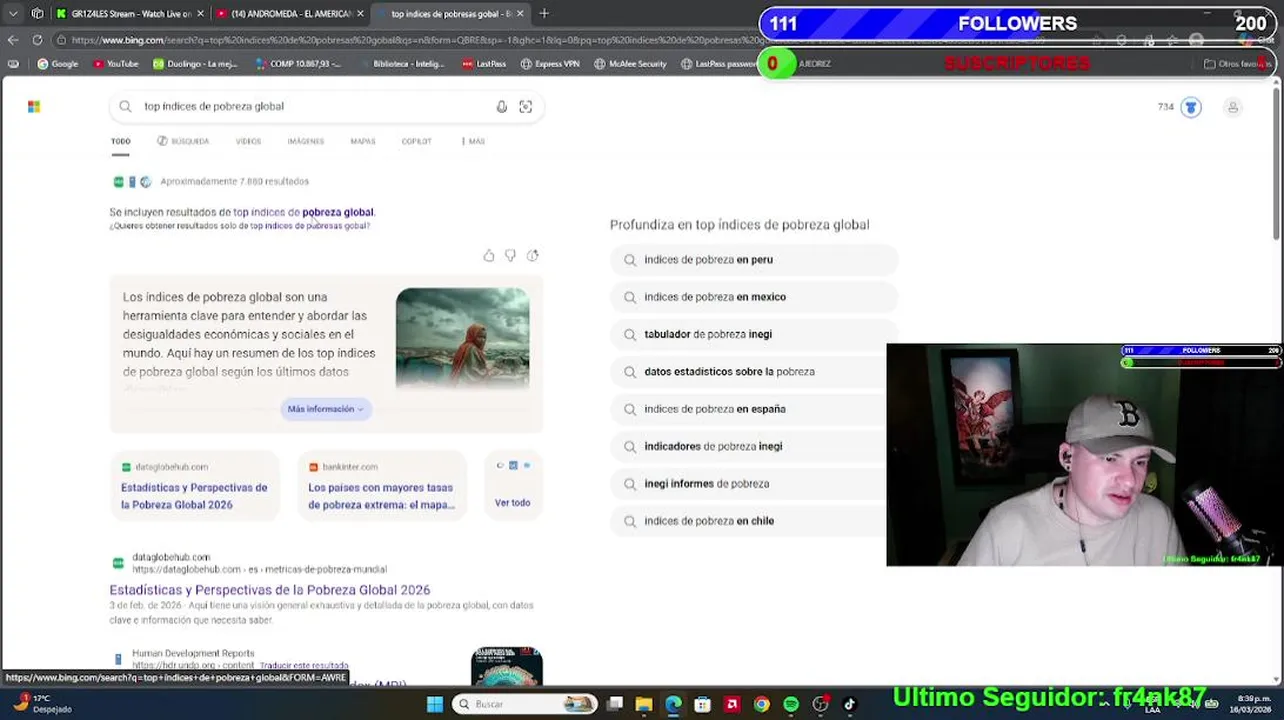The width and height of the screenshot is (1284, 720).
Task: Open TikTok from taskbar
Action: 849,704
